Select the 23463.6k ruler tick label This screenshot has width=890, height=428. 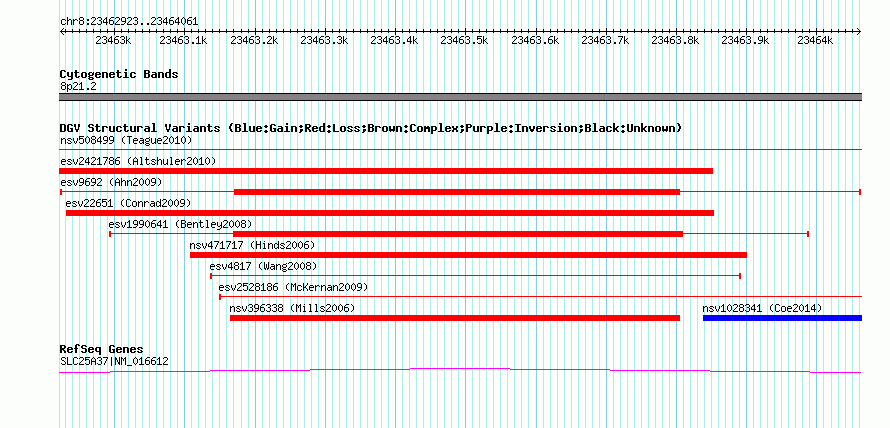535,40
